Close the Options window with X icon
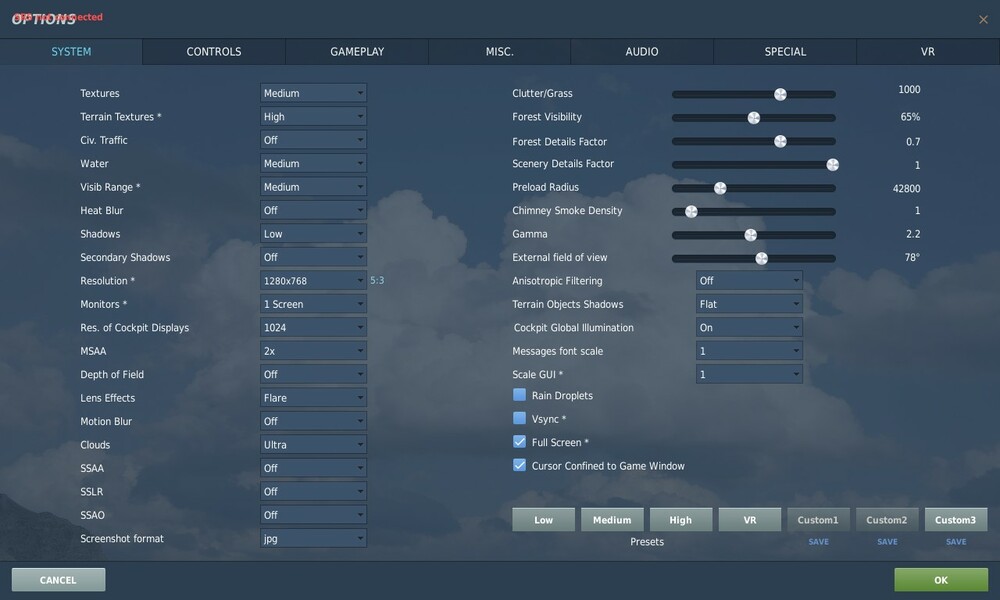 [983, 20]
